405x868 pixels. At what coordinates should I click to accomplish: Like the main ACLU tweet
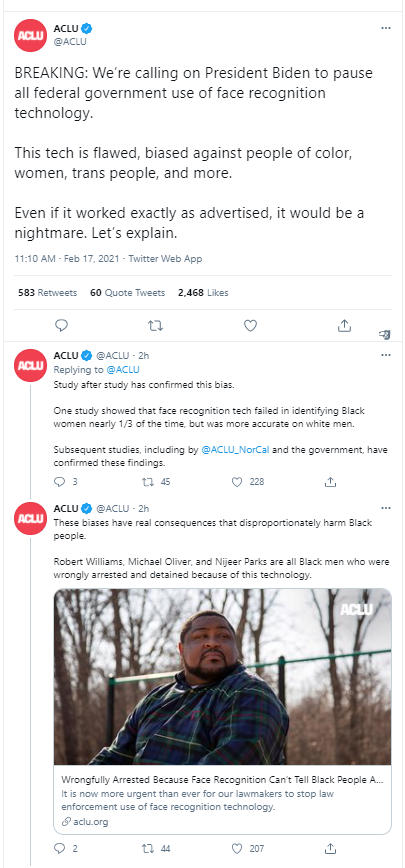click(251, 326)
